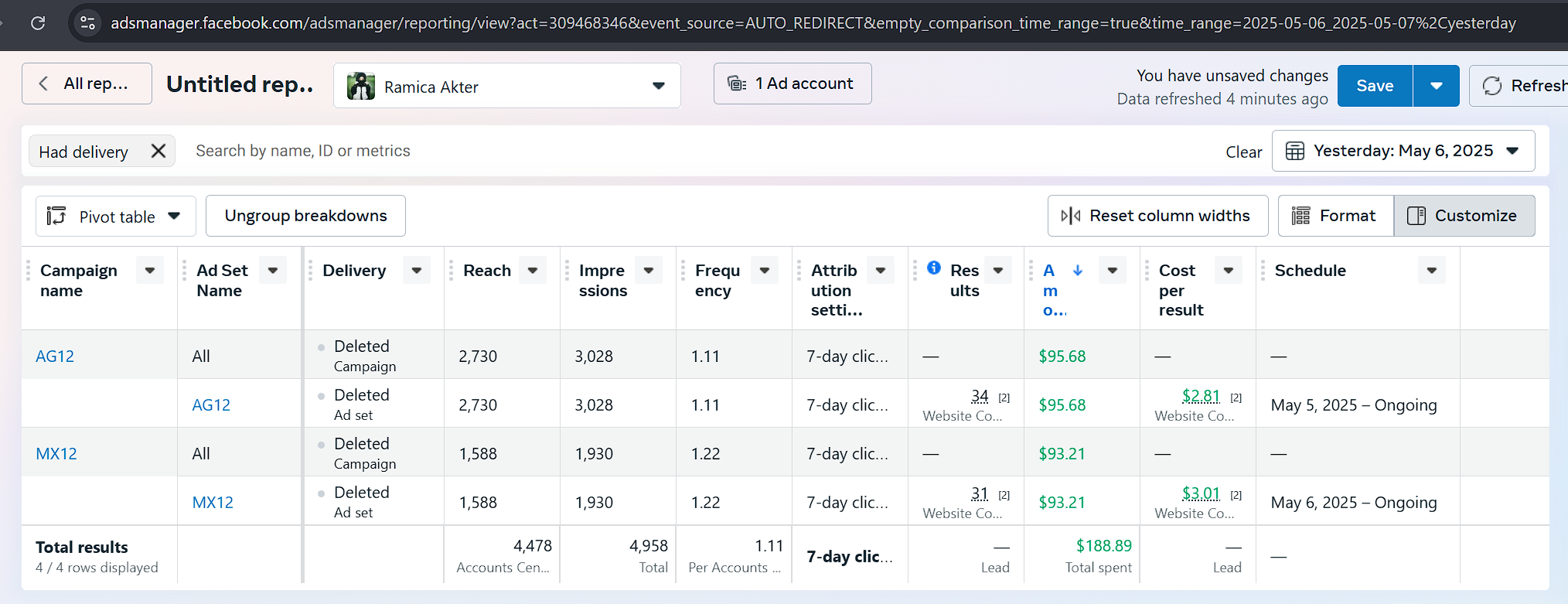Open the MX12 ad set link
The image size is (1568, 604).
(x=213, y=503)
